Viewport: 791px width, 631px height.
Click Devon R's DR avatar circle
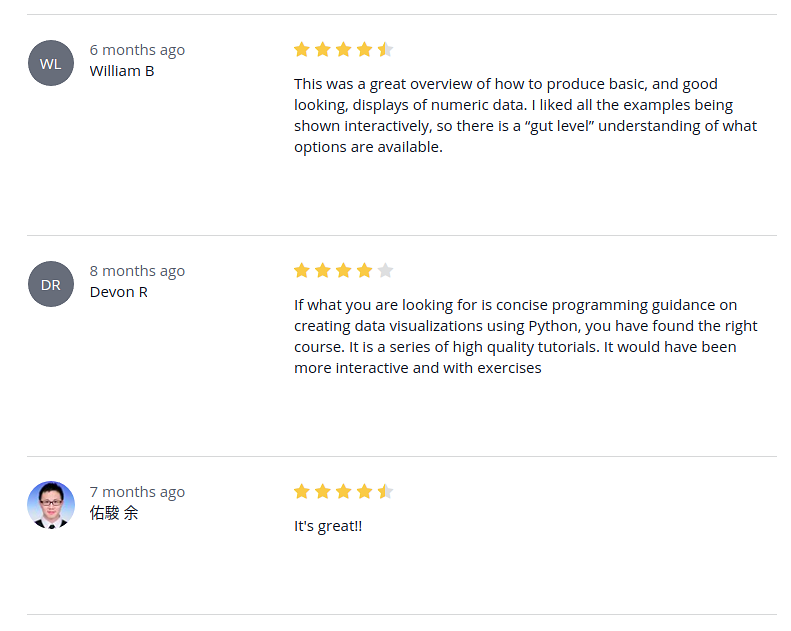point(51,284)
